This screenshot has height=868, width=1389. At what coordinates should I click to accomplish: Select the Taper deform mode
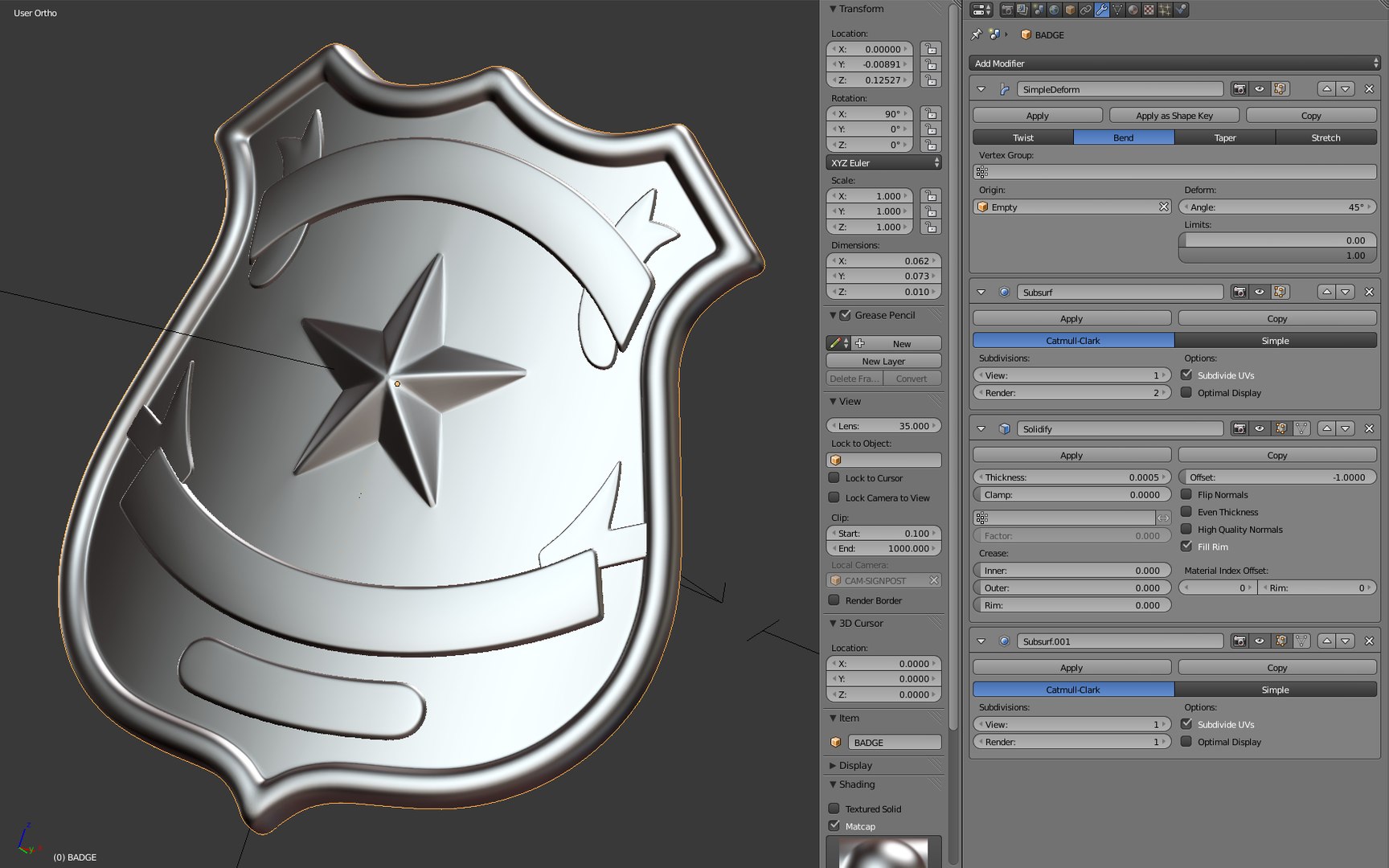coord(1225,137)
